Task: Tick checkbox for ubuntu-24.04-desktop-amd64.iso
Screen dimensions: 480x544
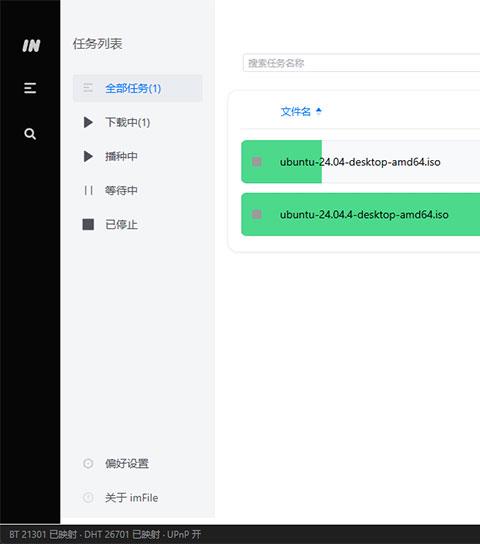Action: tap(257, 162)
